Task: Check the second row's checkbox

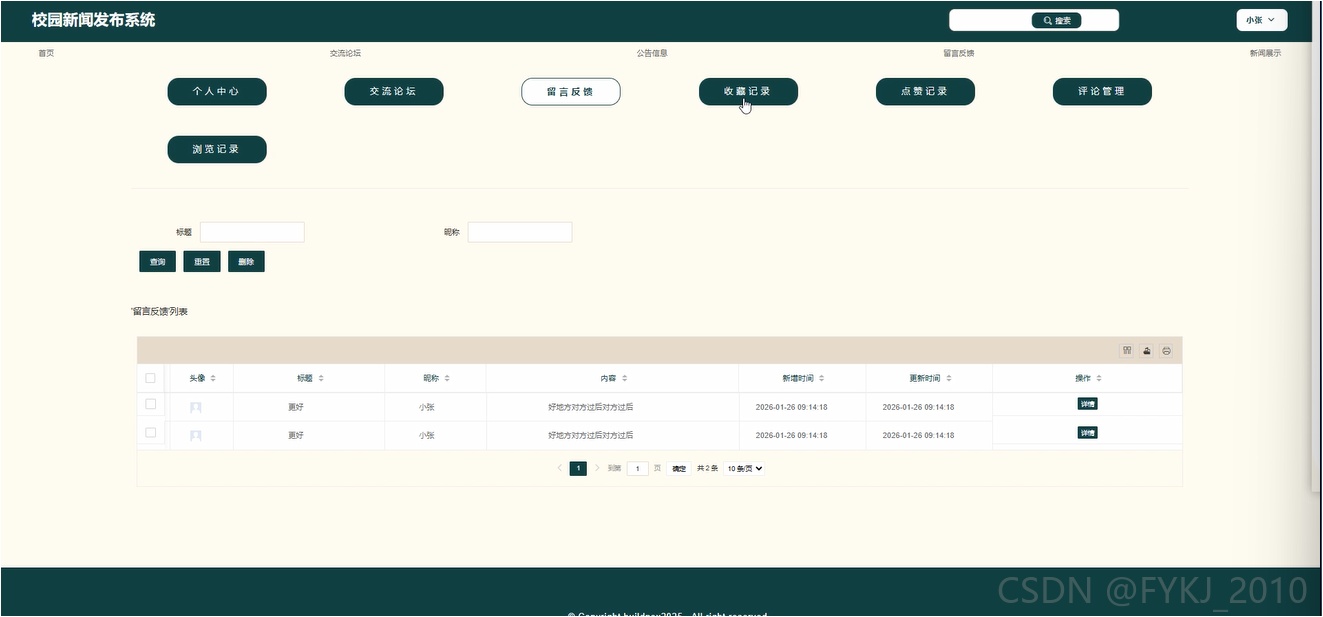Action: 151,432
